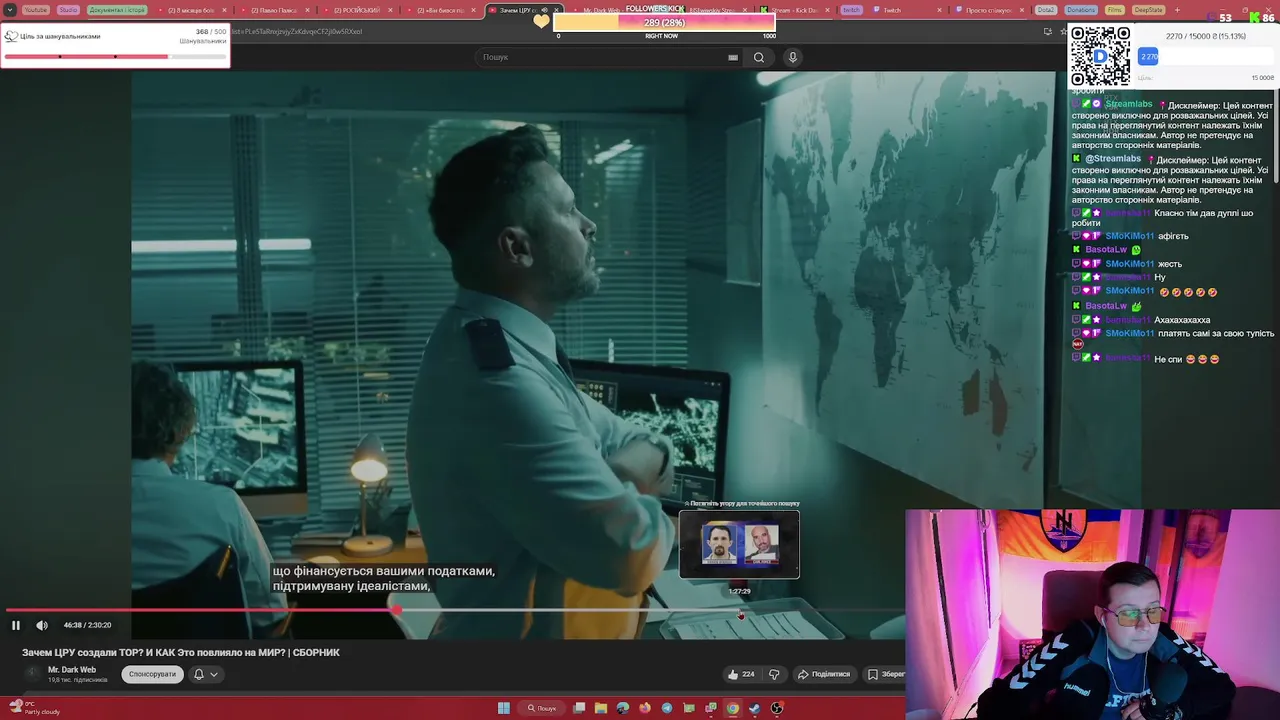Open Microsoft Edge from the taskbar
The width and height of the screenshot is (1280, 720).
(x=623, y=708)
